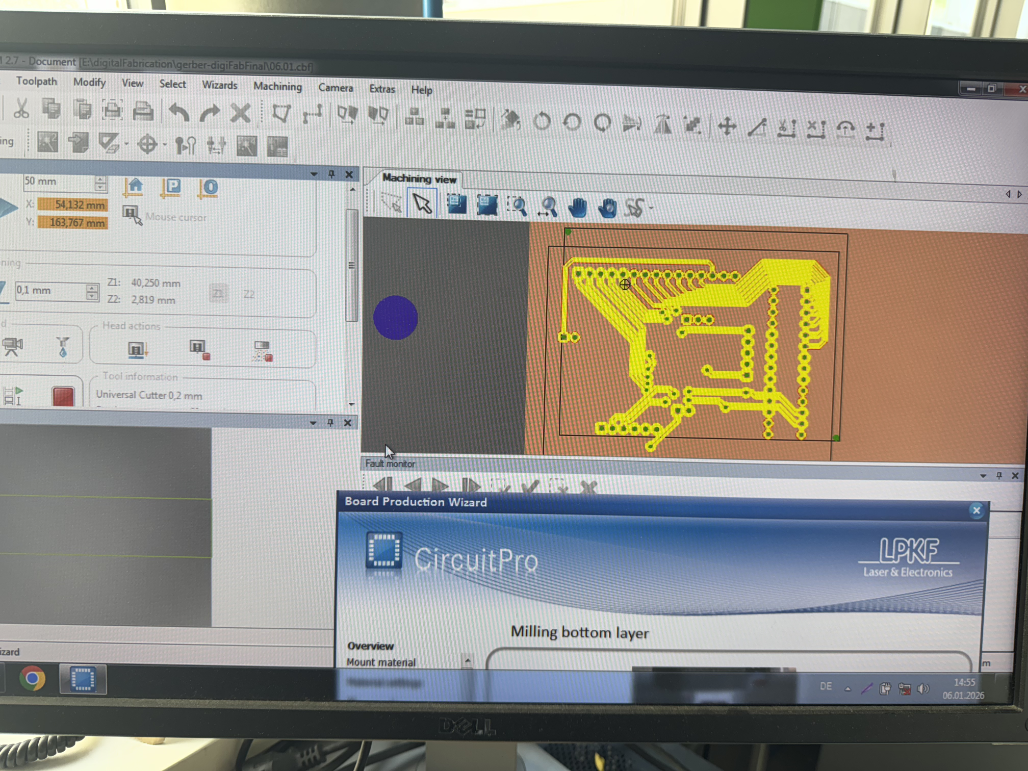This screenshot has height=771, width=1028.
Task: Click the red stop button
Action: [63, 397]
